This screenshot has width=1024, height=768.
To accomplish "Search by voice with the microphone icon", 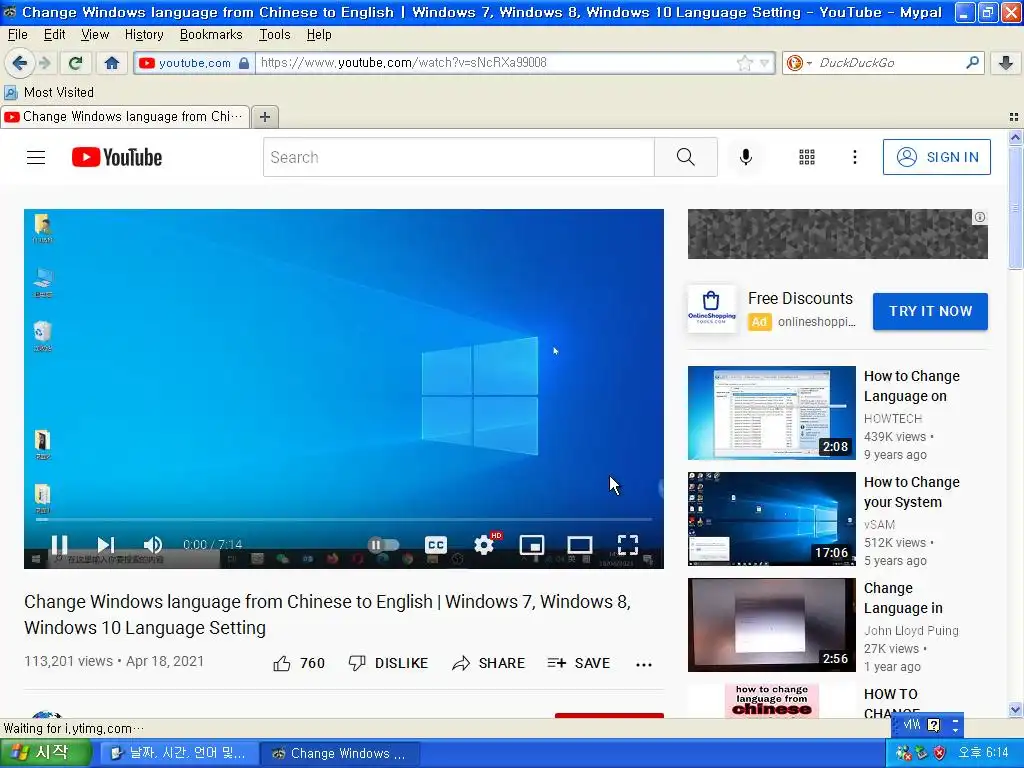I will tap(745, 157).
